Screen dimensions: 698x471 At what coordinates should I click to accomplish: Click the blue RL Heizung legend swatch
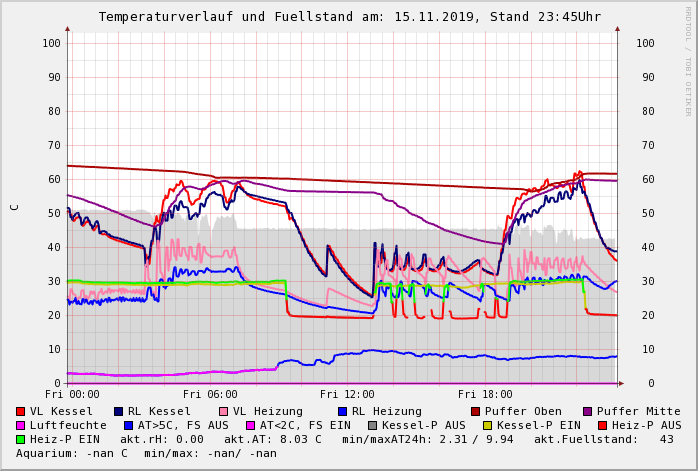point(343,411)
